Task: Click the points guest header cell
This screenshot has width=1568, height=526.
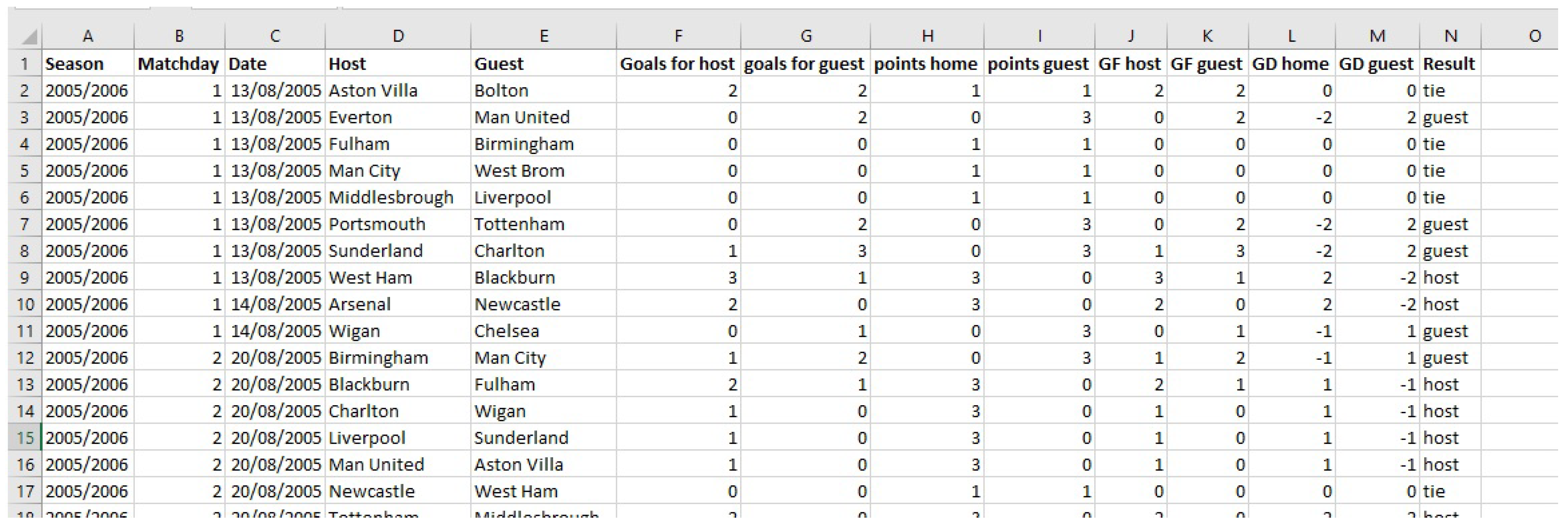Action: (1038, 64)
